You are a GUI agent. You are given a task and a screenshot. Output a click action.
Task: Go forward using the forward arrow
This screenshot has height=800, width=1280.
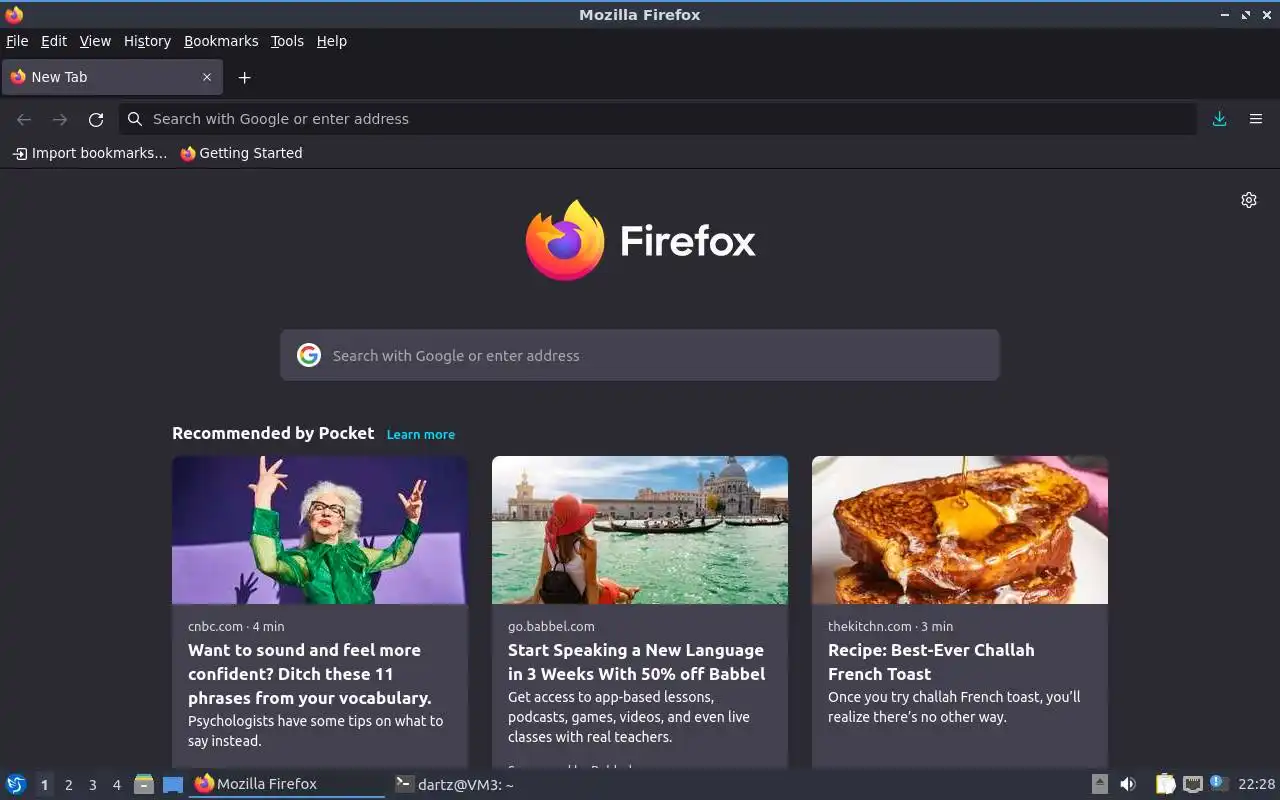pos(60,119)
